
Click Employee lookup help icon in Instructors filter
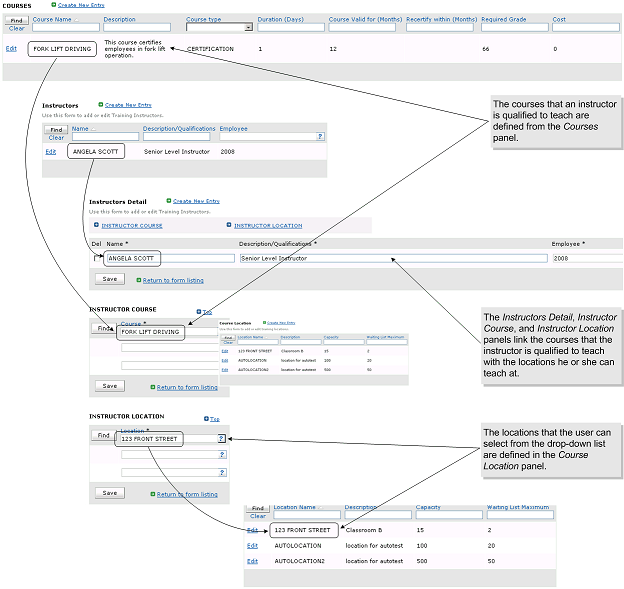click(x=319, y=136)
